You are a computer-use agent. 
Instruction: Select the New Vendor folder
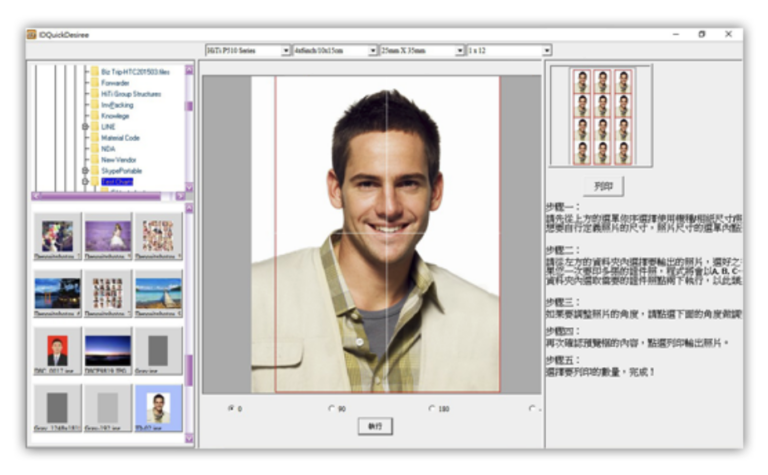119,159
